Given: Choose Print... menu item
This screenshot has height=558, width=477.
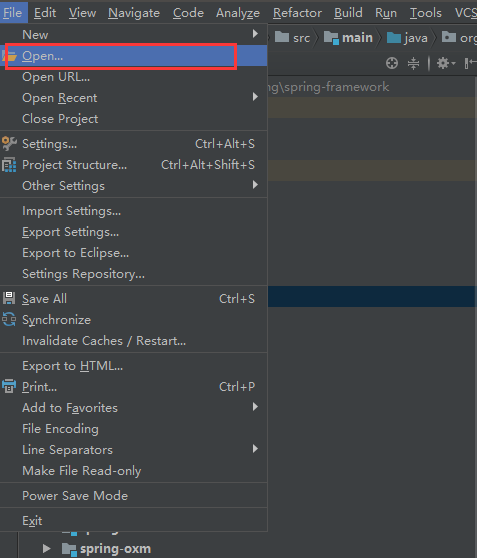Looking at the screenshot, I should point(133,387).
